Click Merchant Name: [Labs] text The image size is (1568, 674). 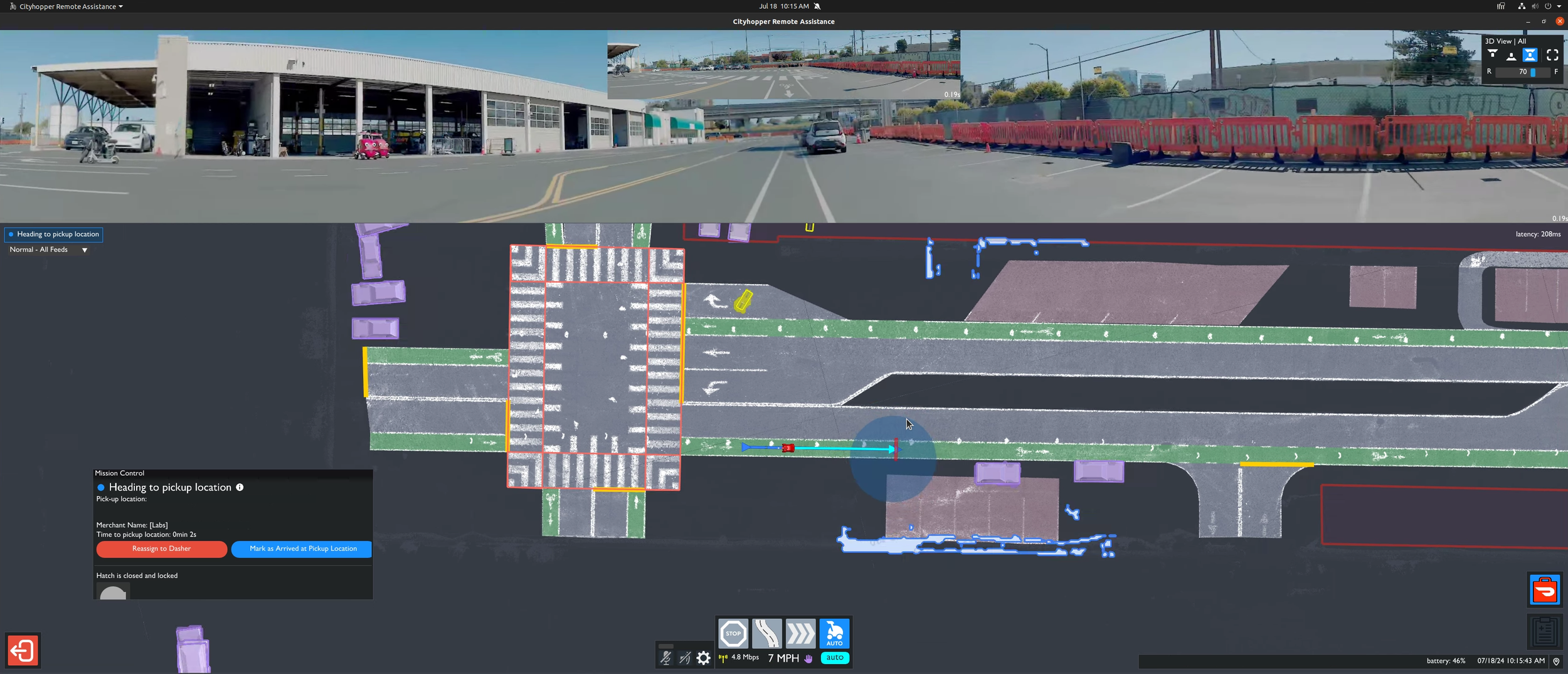click(x=132, y=525)
